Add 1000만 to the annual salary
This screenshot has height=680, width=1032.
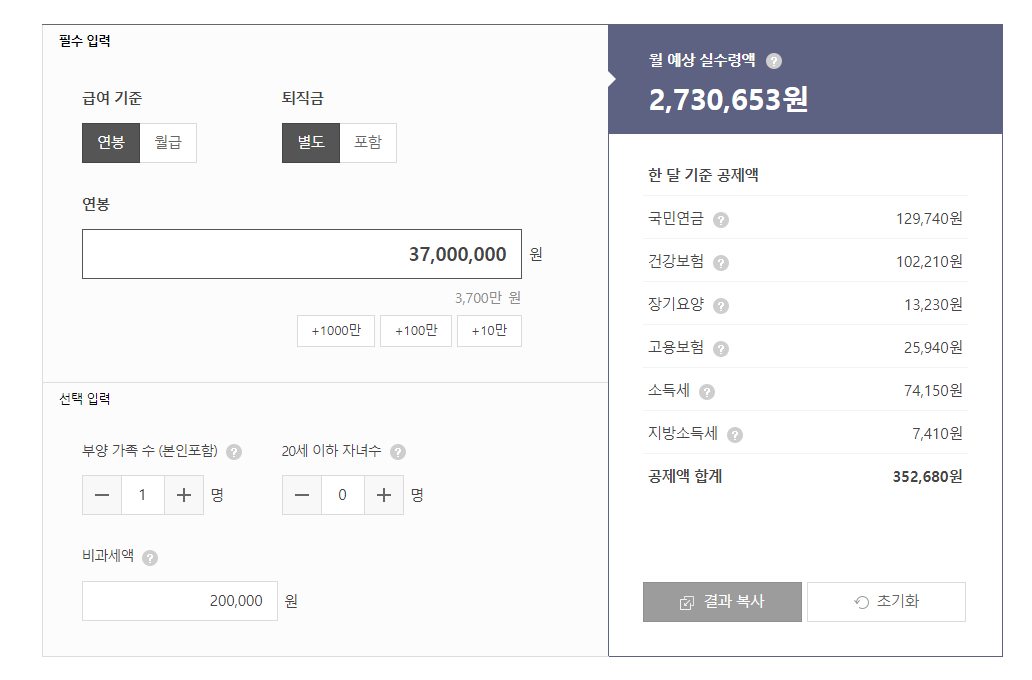pyautogui.click(x=335, y=331)
